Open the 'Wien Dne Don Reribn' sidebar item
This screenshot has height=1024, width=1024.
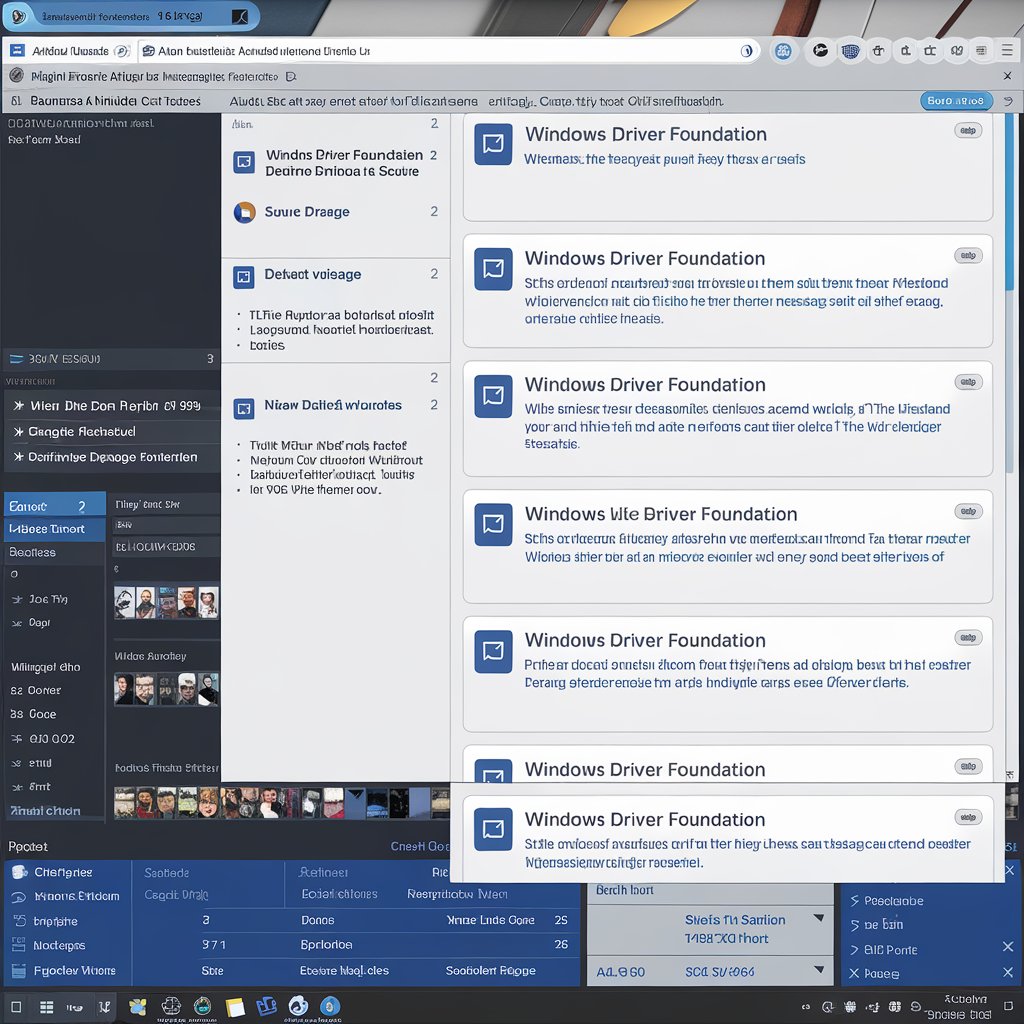112,406
